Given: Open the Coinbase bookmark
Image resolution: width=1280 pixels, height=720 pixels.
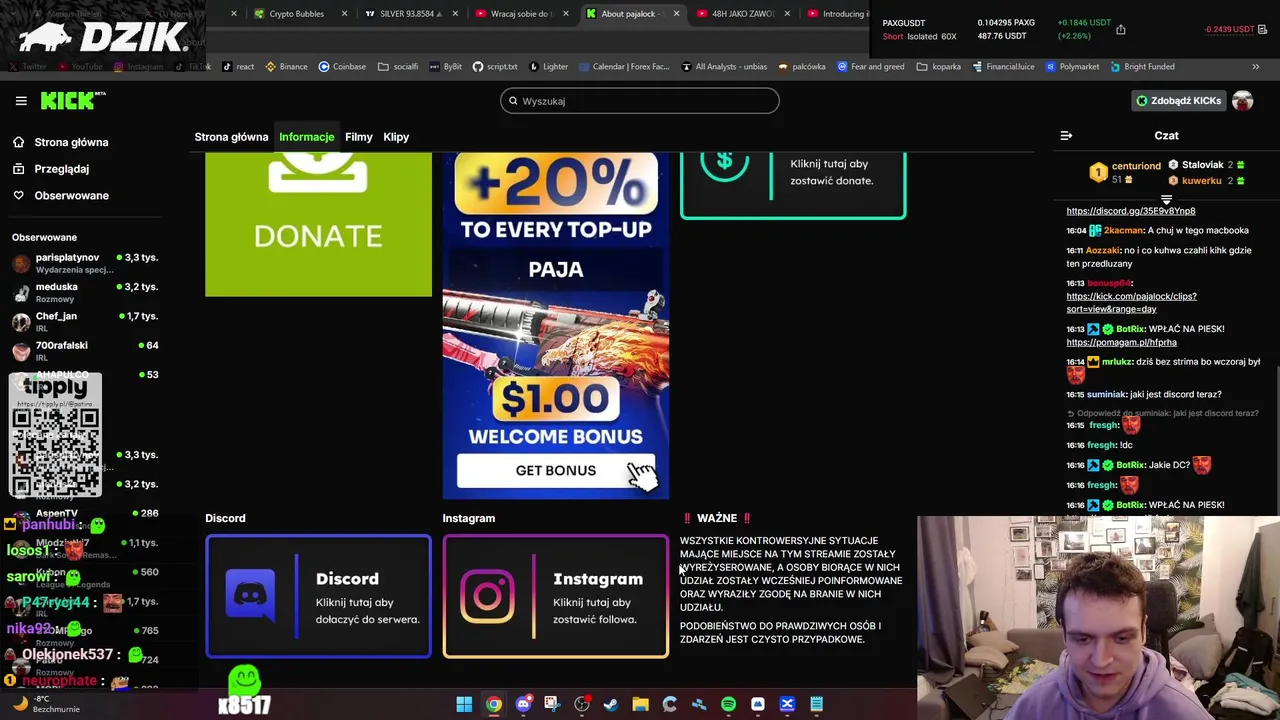Looking at the screenshot, I should pos(342,67).
